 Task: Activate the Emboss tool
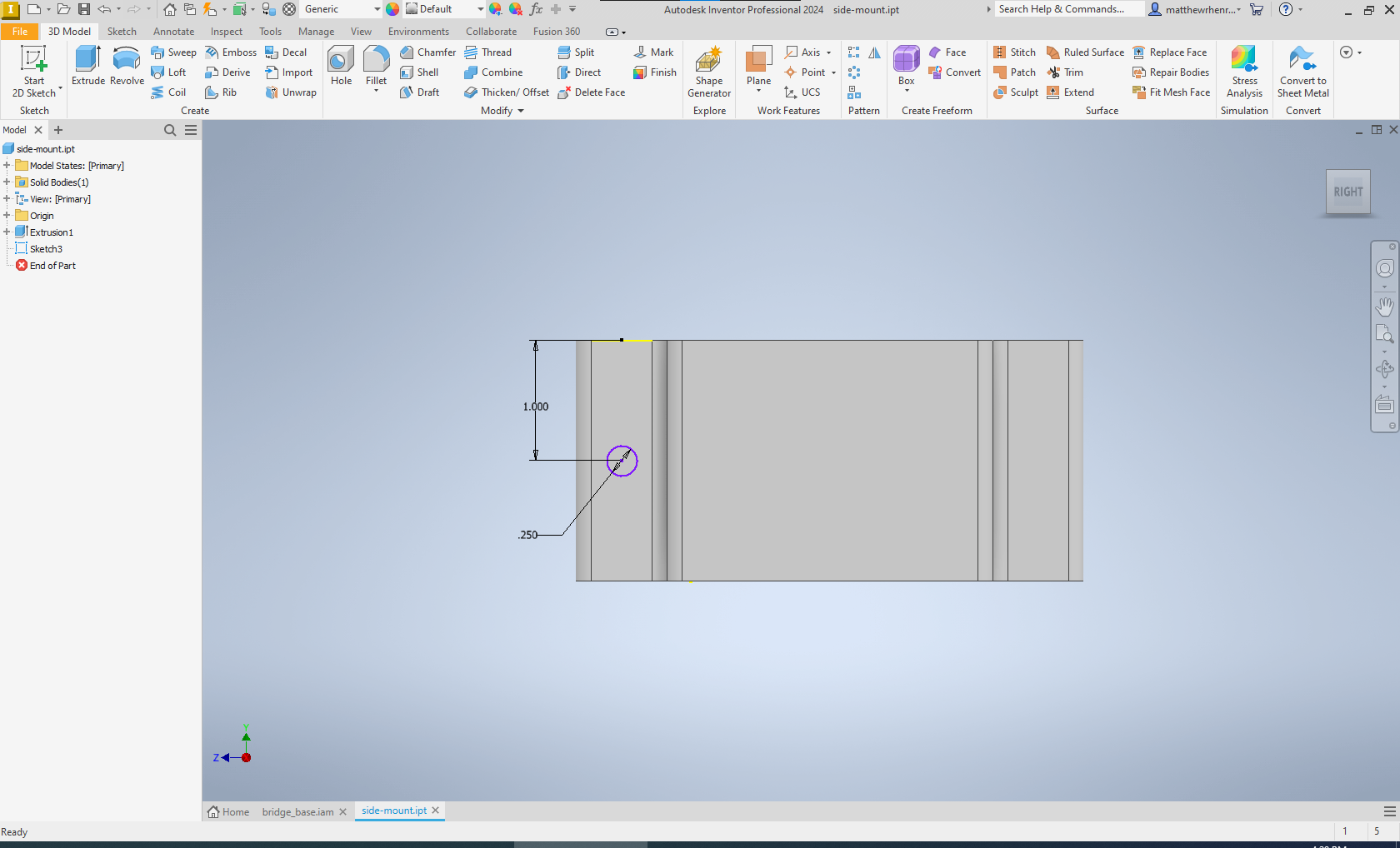point(231,52)
